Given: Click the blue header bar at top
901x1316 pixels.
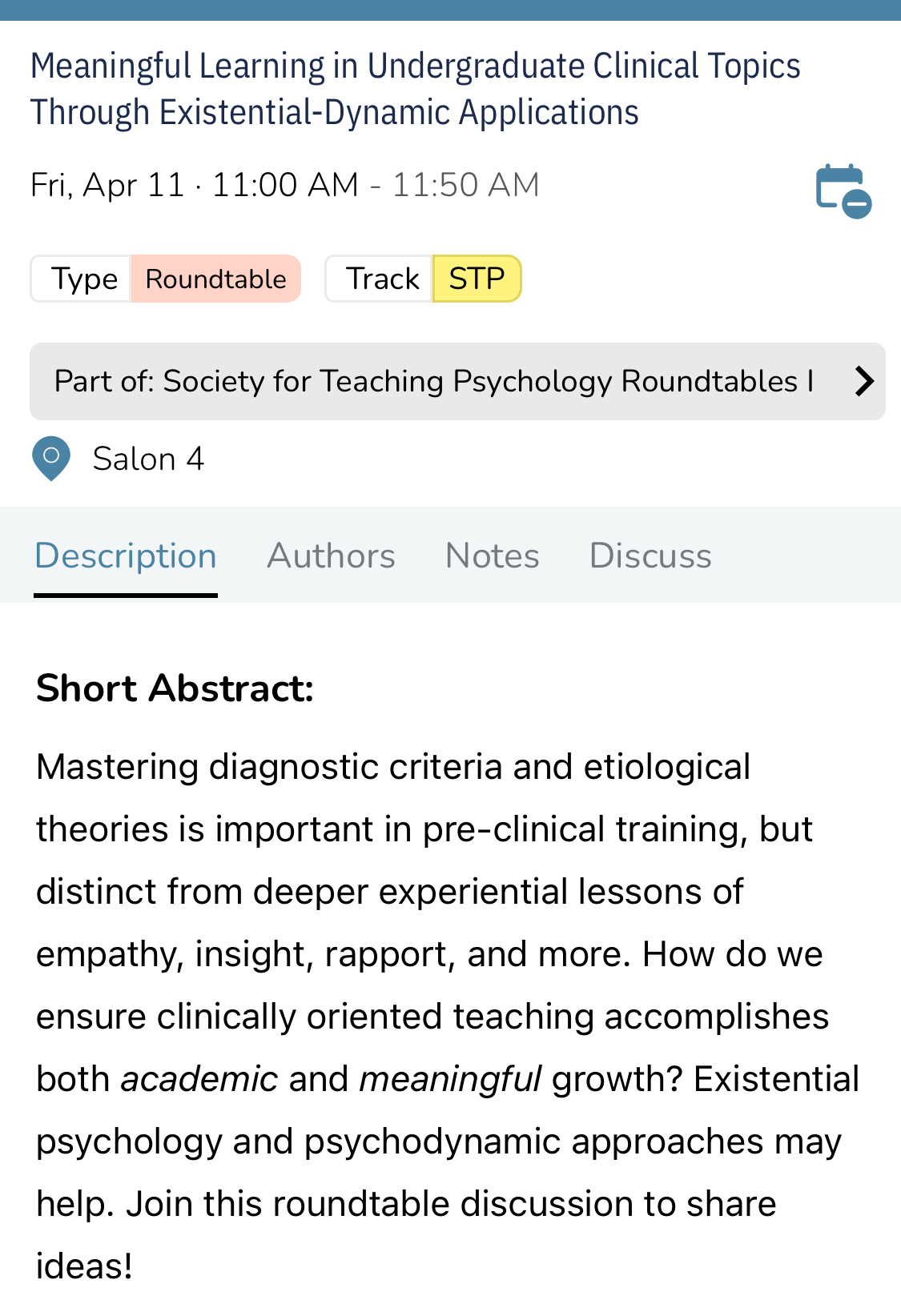Looking at the screenshot, I should (450, 10).
